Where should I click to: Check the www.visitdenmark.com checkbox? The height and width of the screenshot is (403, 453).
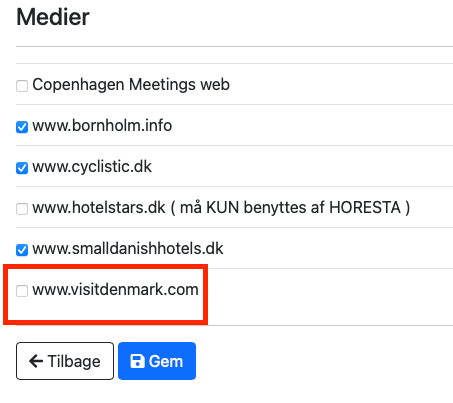point(22,291)
